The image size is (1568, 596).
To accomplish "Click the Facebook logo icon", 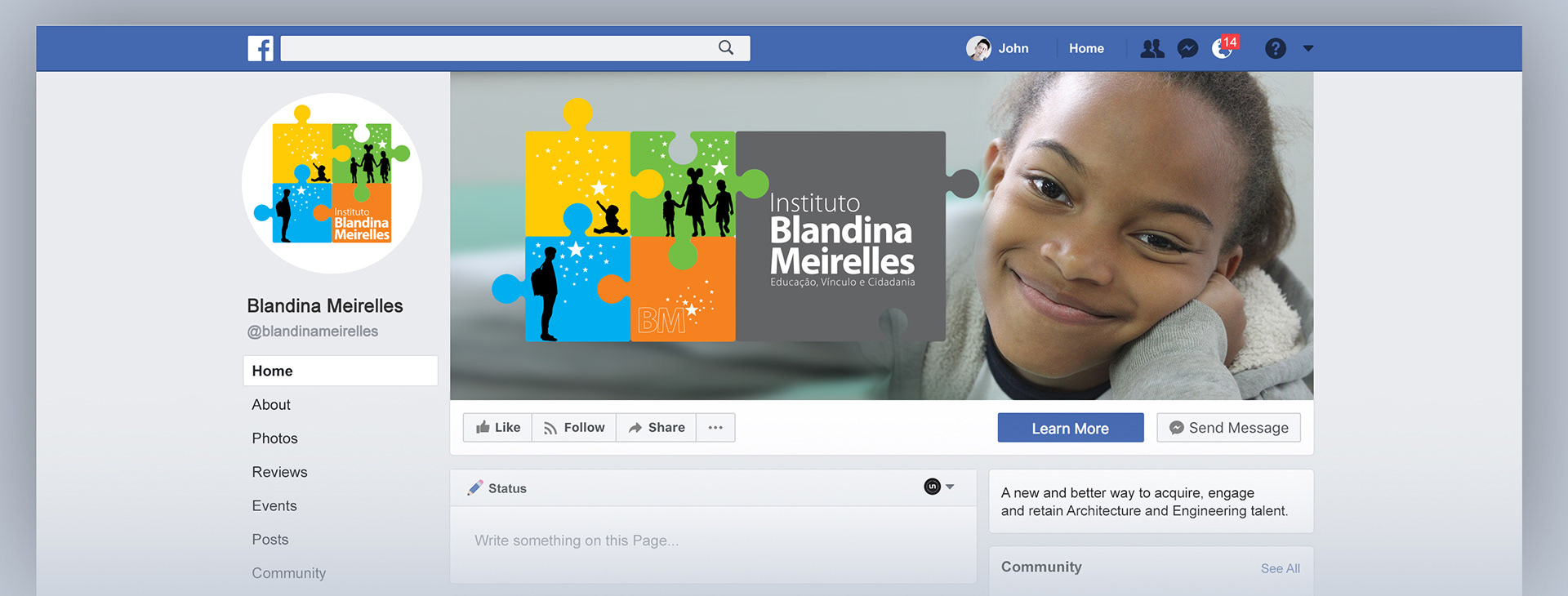I will pyautogui.click(x=261, y=48).
